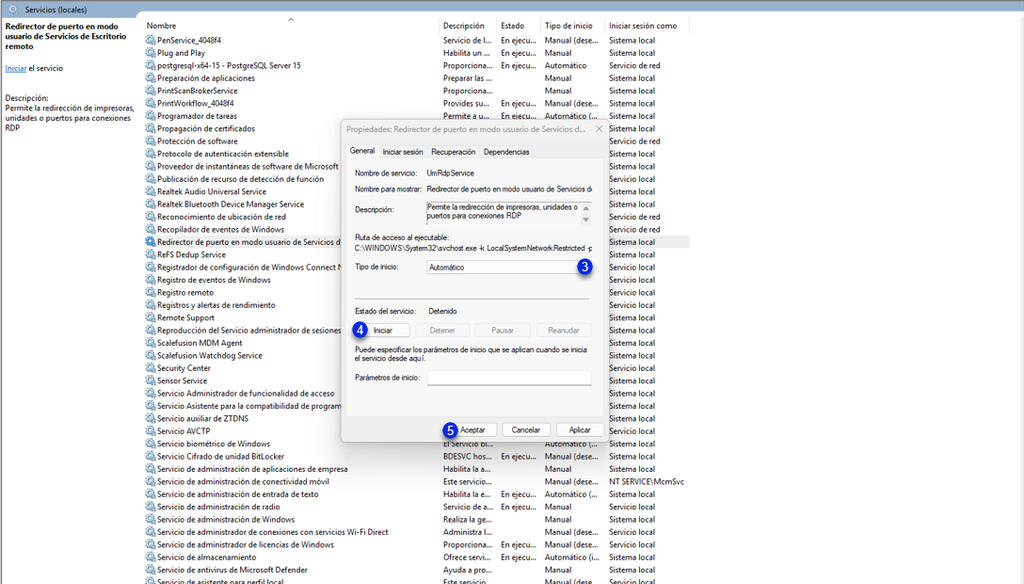The height and width of the screenshot is (584, 1024).
Task: Click the Parámetros de inicio input field
Action: click(509, 378)
